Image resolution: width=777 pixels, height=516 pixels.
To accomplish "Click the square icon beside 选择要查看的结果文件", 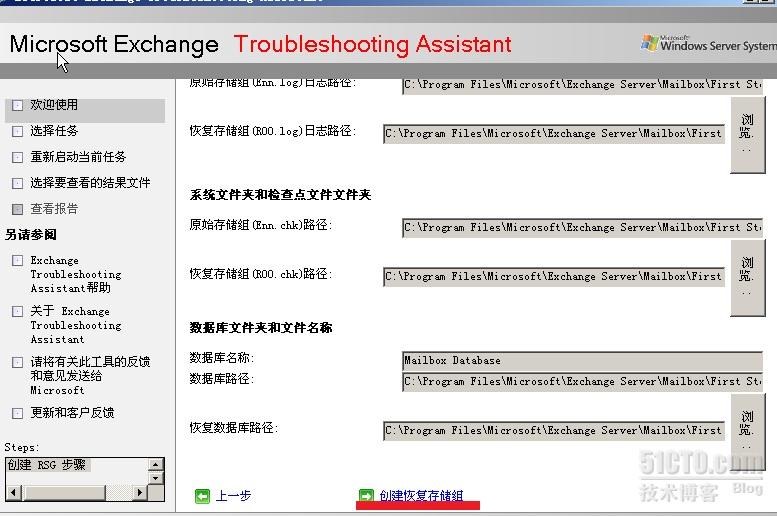I will [x=17, y=183].
